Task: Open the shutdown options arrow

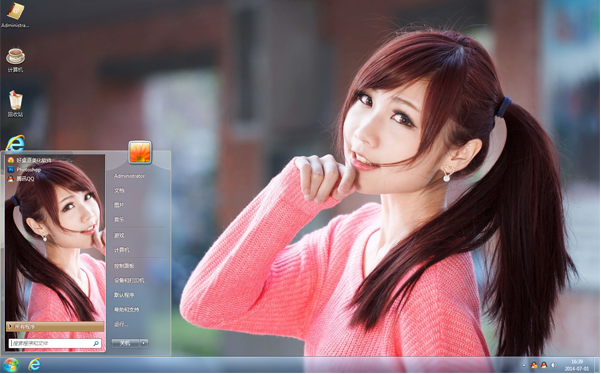Action: click(144, 343)
